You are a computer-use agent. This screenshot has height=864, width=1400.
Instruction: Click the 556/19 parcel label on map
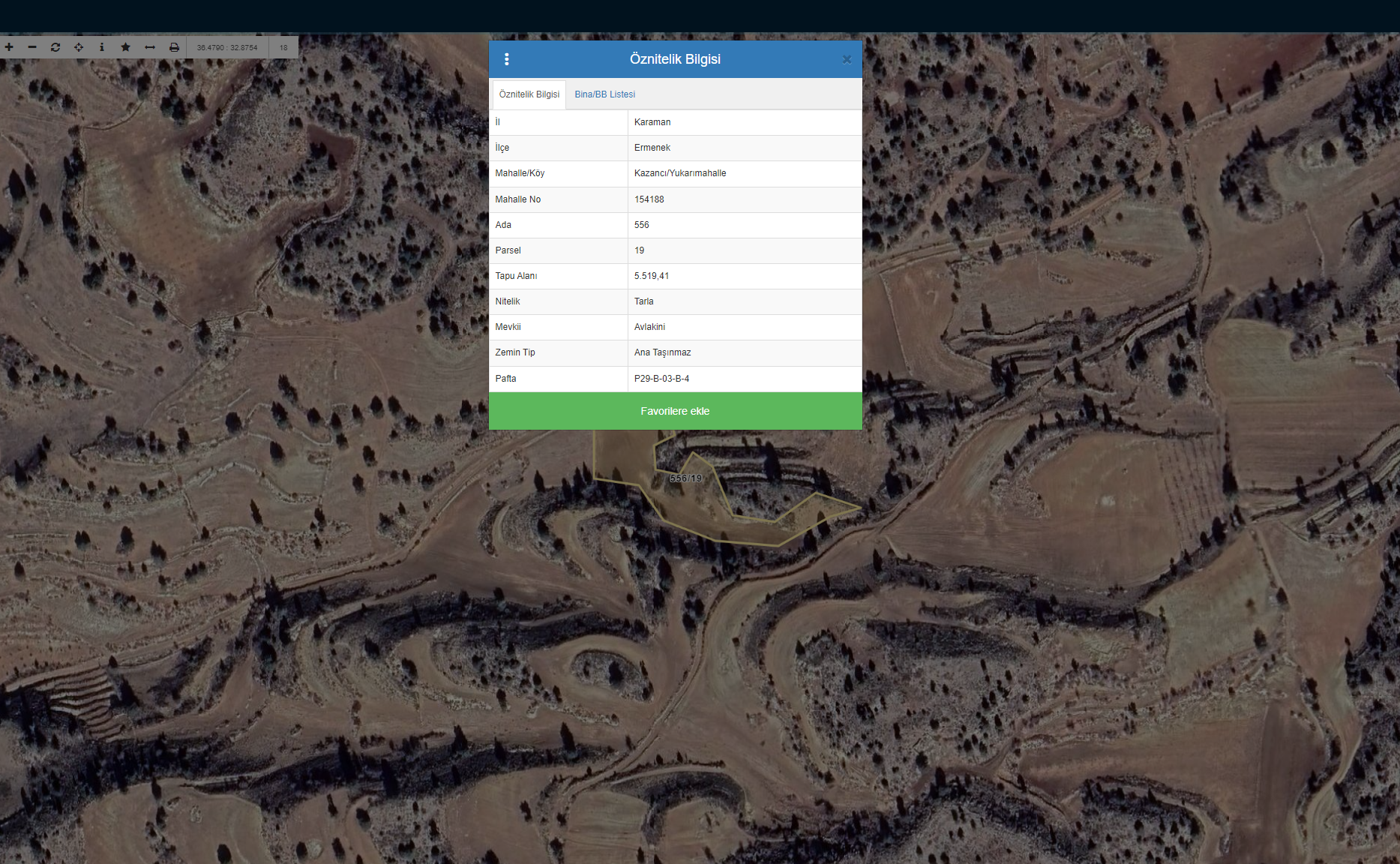pos(685,478)
